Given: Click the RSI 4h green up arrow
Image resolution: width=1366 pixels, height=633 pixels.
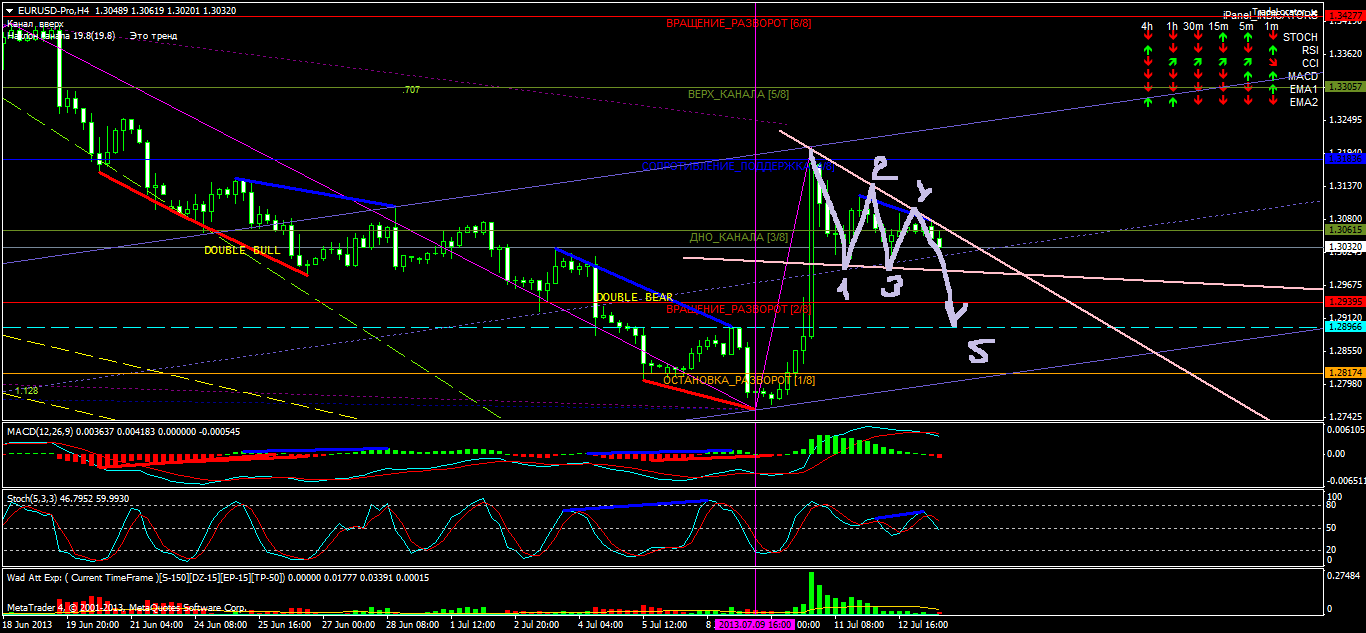Looking at the screenshot, I should (x=1148, y=50).
